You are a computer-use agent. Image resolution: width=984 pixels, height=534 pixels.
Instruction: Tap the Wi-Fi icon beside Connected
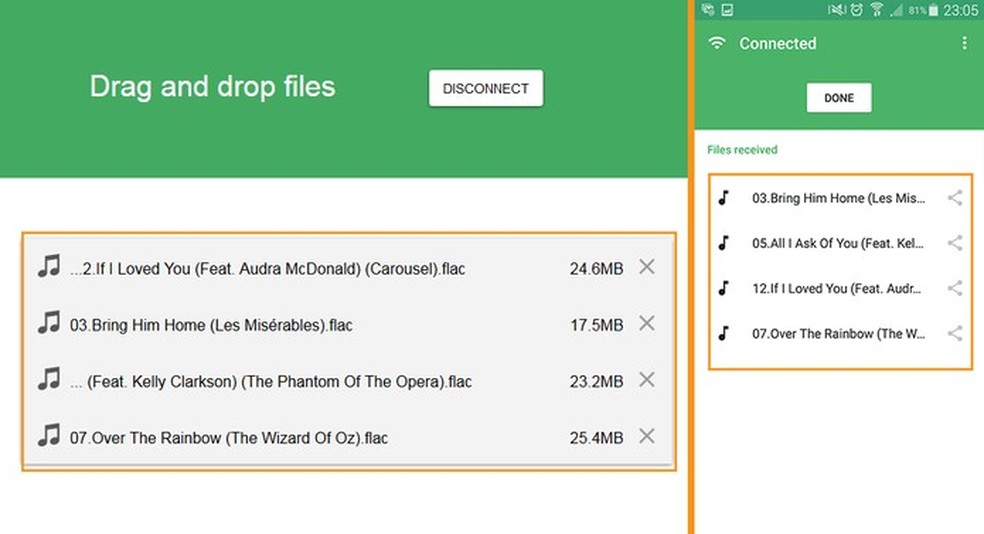click(x=717, y=43)
